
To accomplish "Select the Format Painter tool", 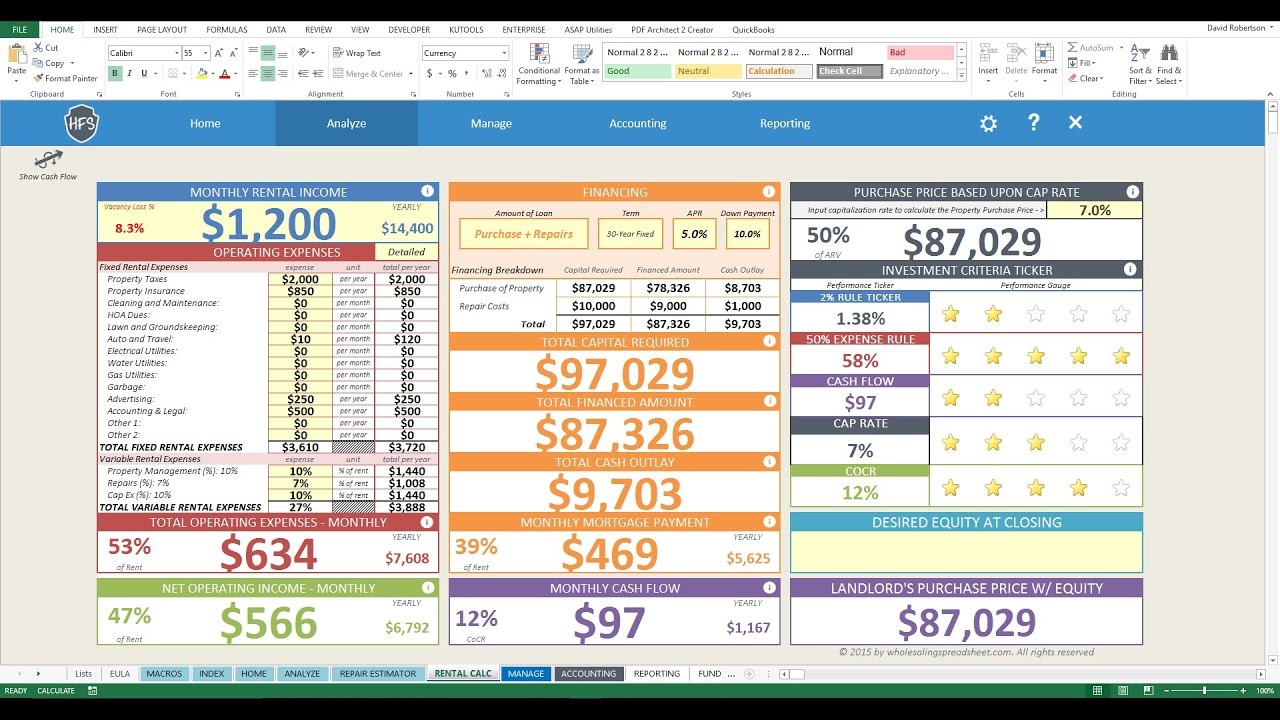I will point(65,78).
